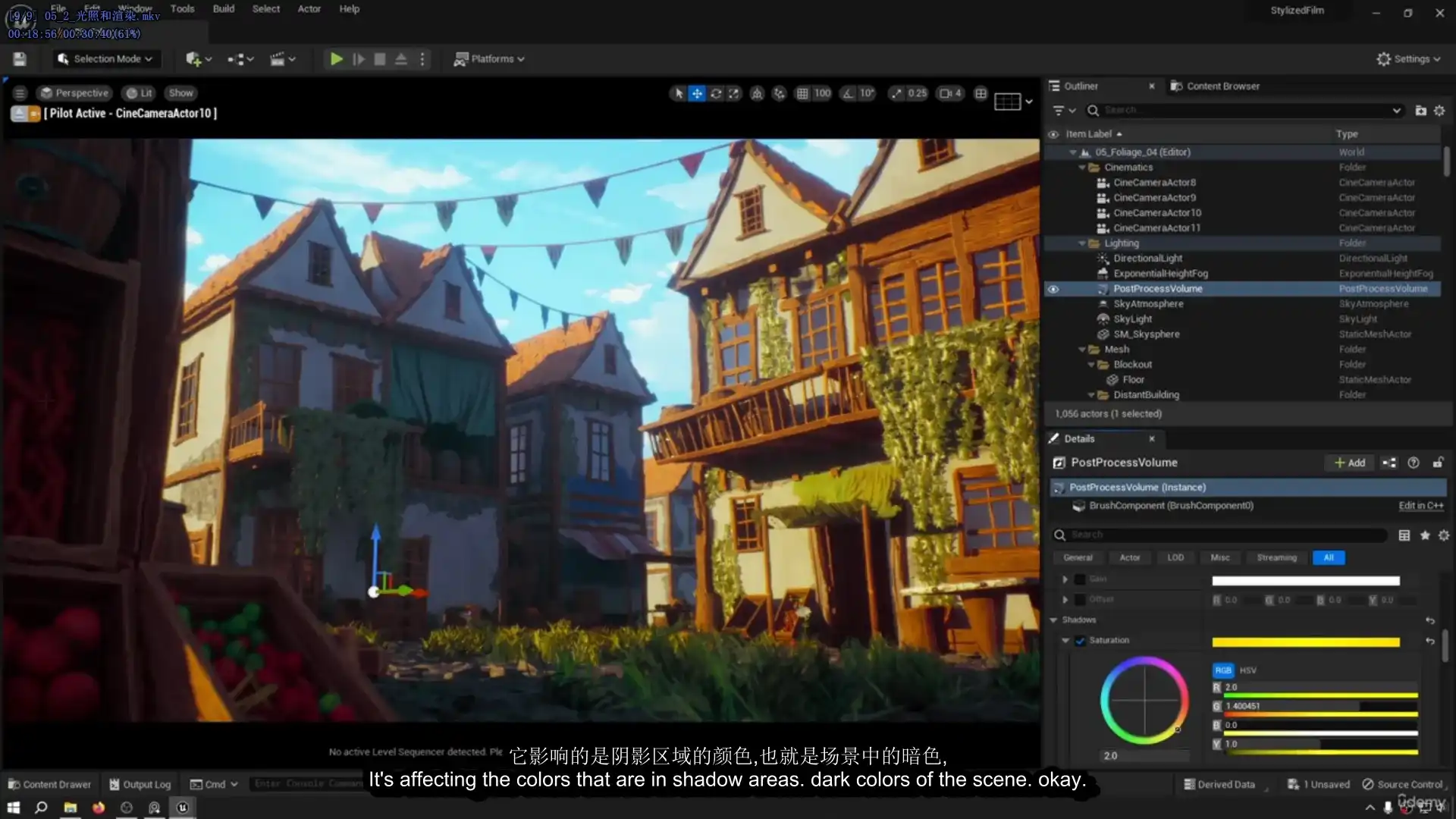Screen dimensions: 1456x819
Task: Collapse the Lighting folder
Action: (1082, 243)
